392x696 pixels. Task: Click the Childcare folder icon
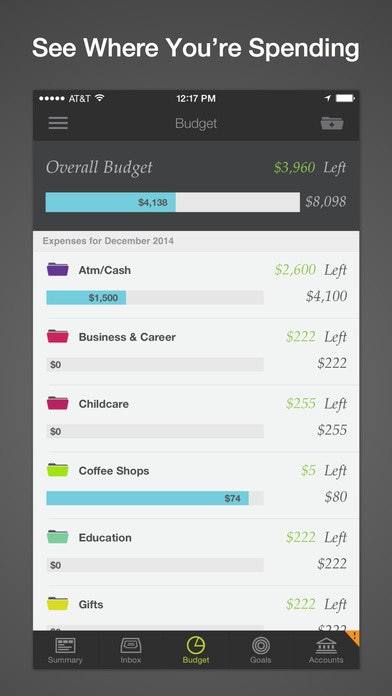pos(58,403)
